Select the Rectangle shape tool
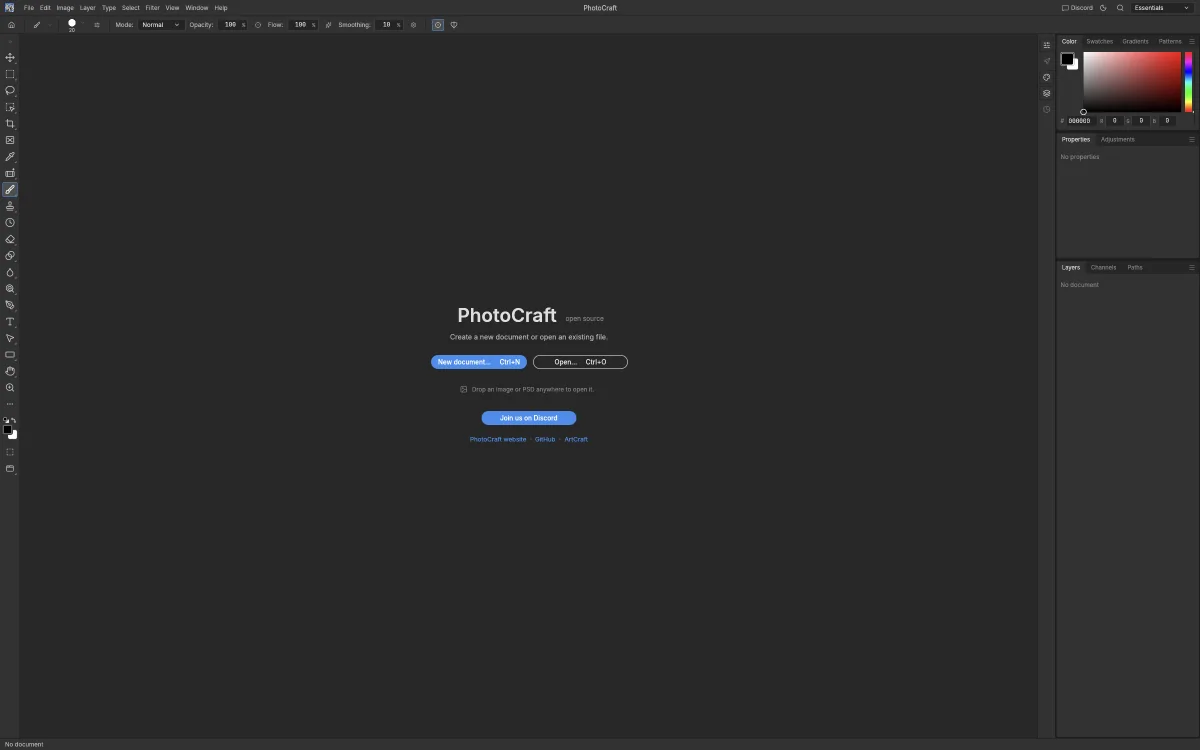The image size is (1200, 750). 10,355
